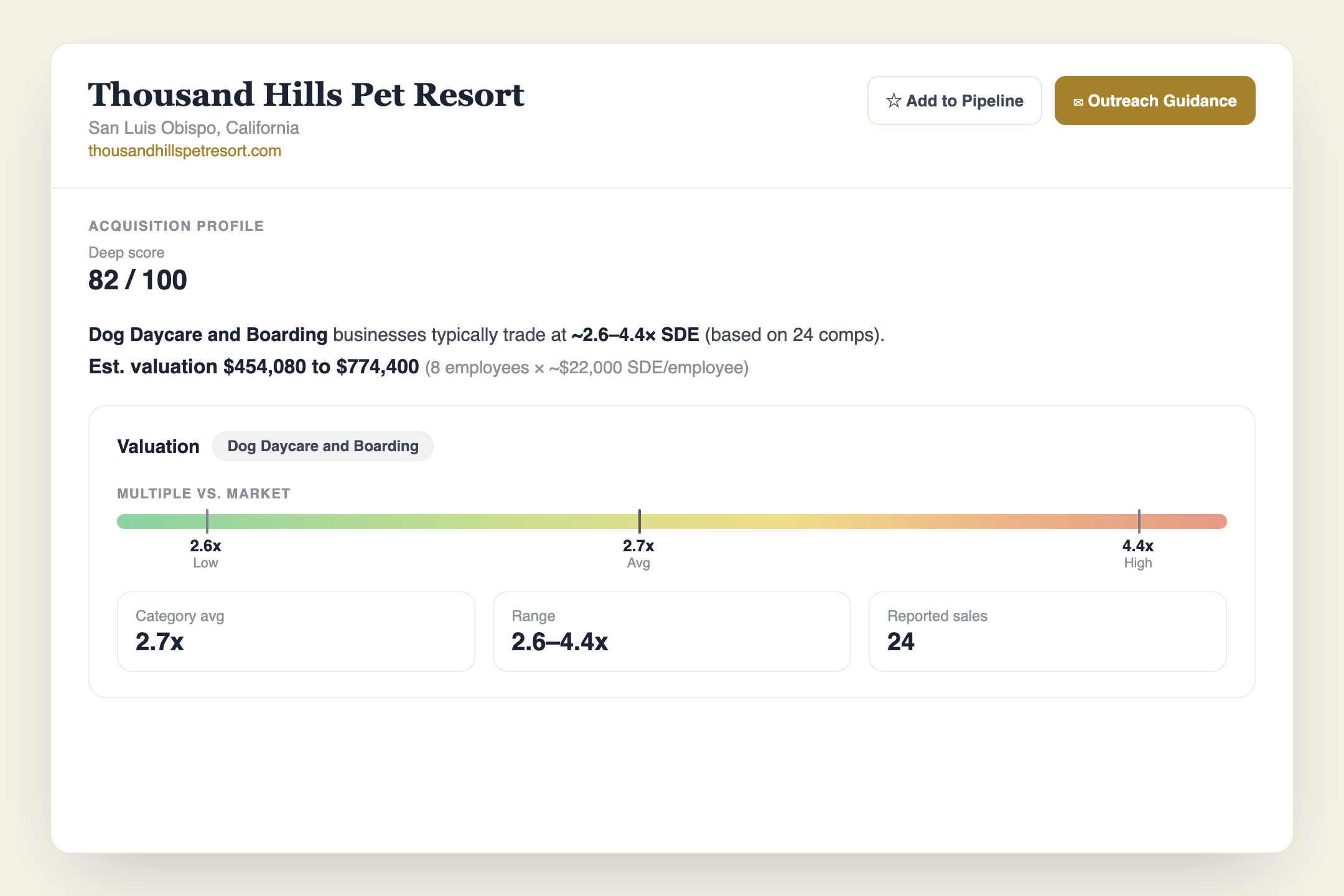Select the Est. valuation range text
Image resolution: width=1344 pixels, height=896 pixels.
click(254, 366)
